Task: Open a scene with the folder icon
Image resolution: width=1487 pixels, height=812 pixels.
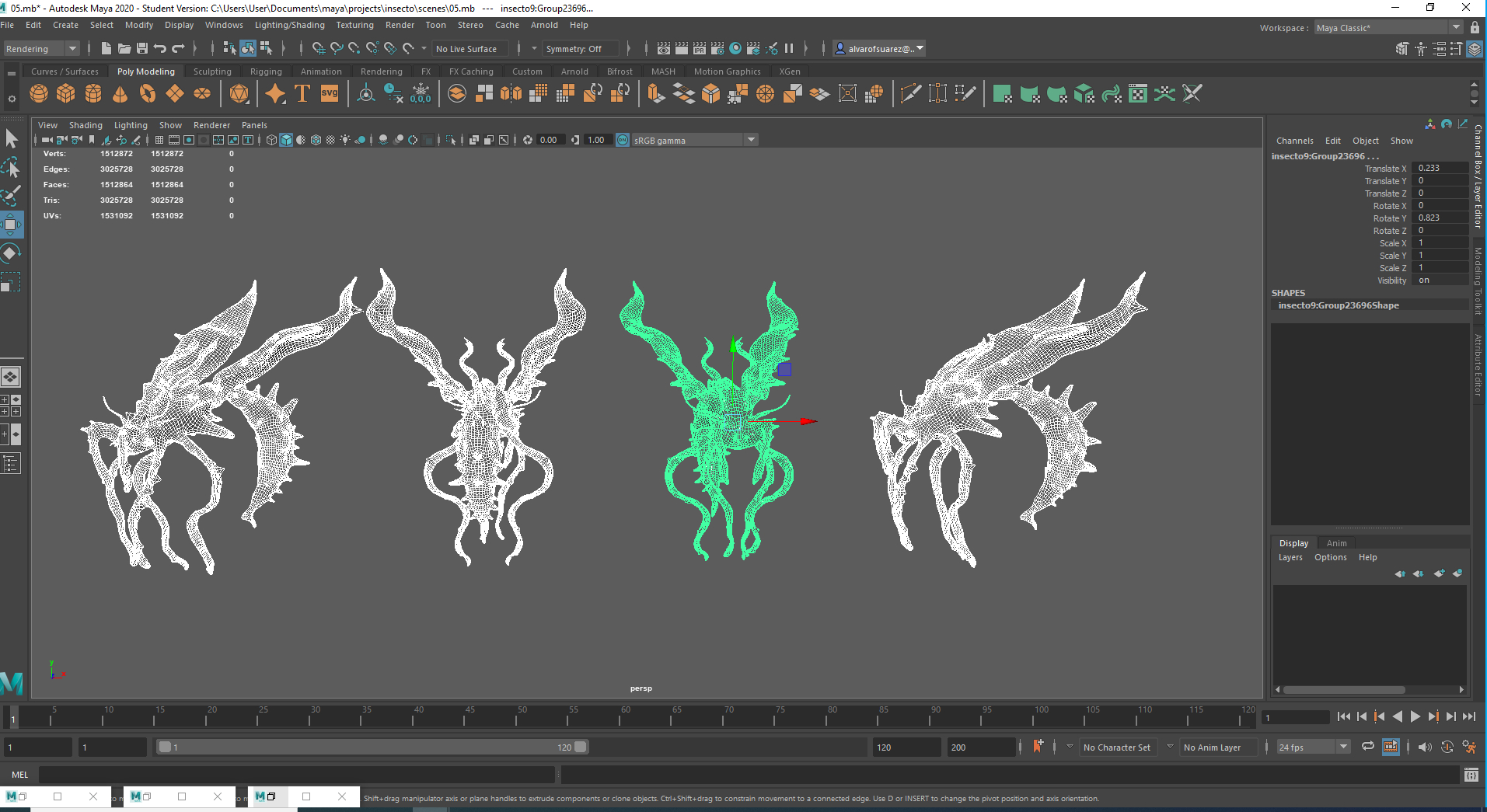Action: click(124, 48)
